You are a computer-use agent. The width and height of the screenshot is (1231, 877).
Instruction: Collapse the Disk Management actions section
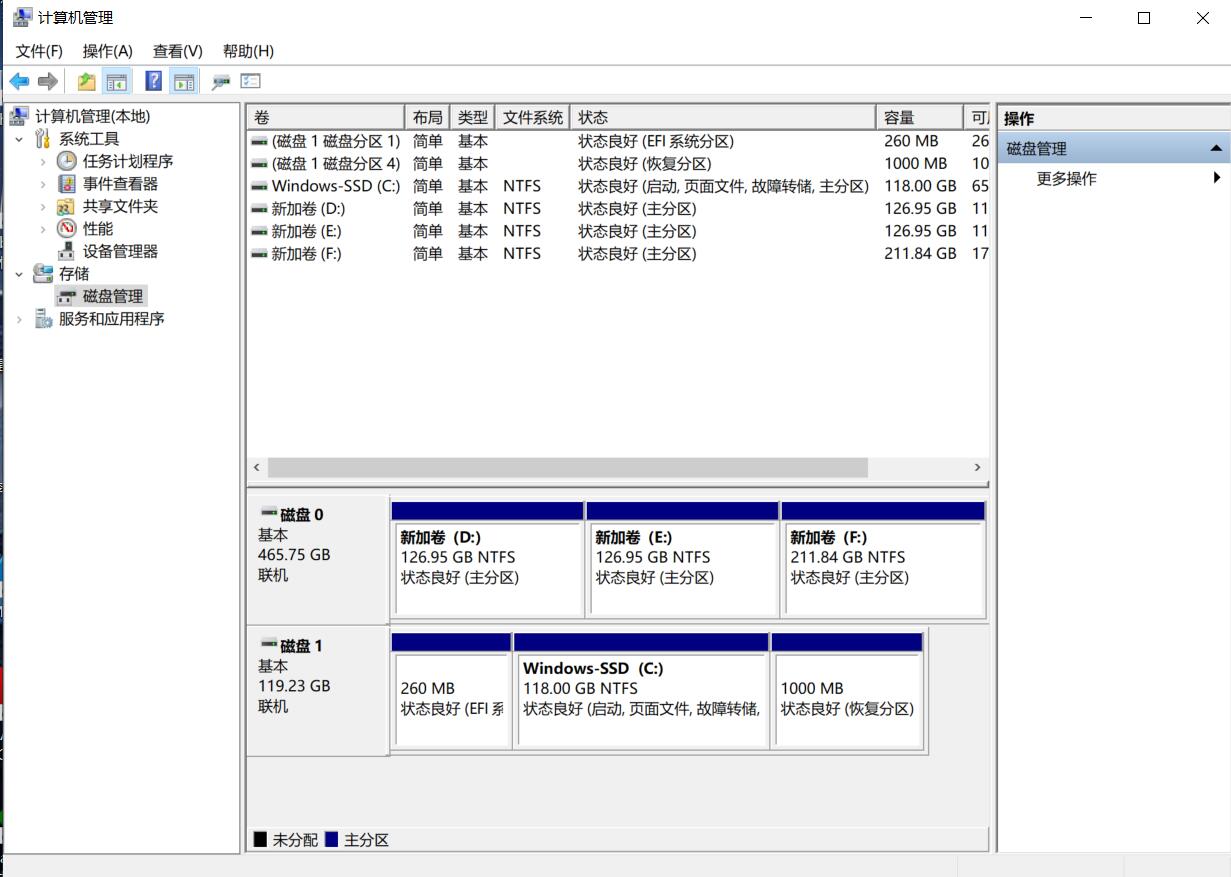(1215, 149)
